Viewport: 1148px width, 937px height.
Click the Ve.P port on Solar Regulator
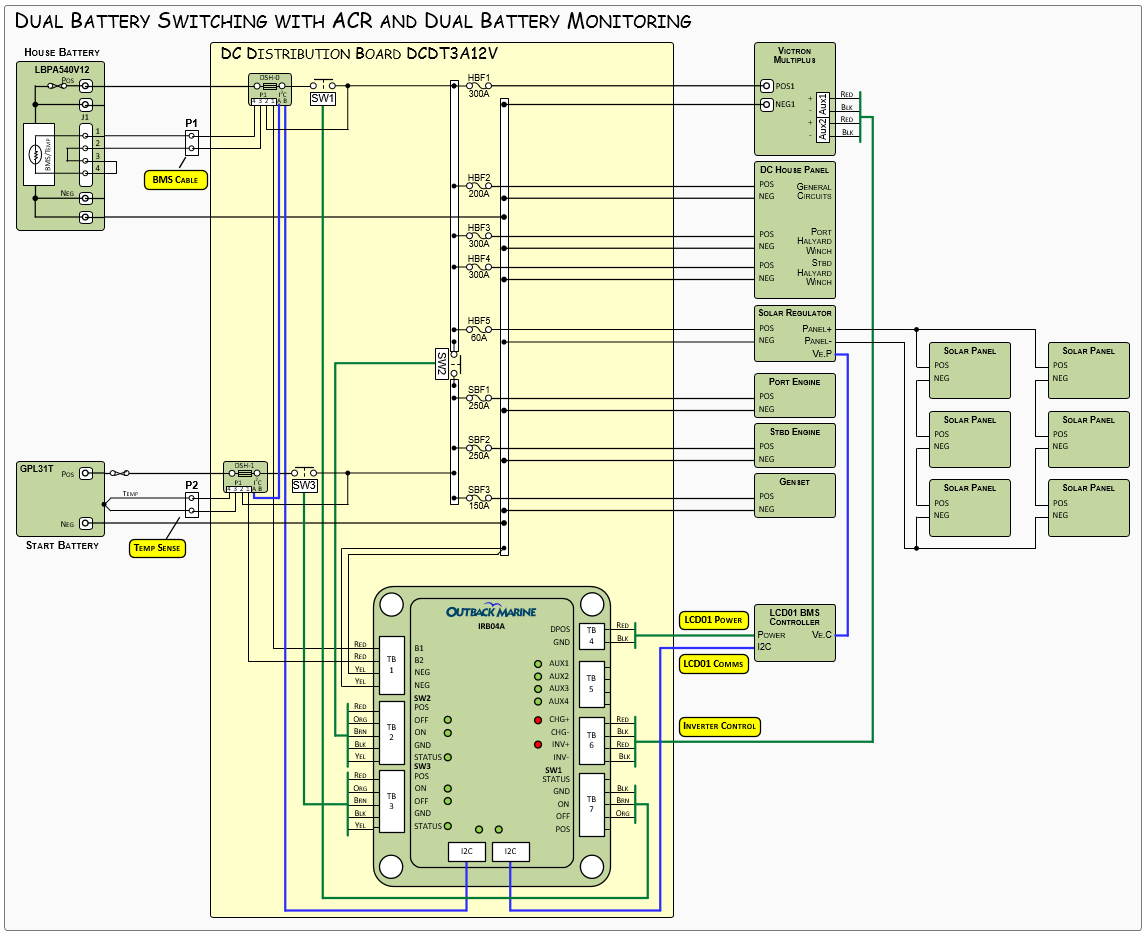click(x=822, y=354)
